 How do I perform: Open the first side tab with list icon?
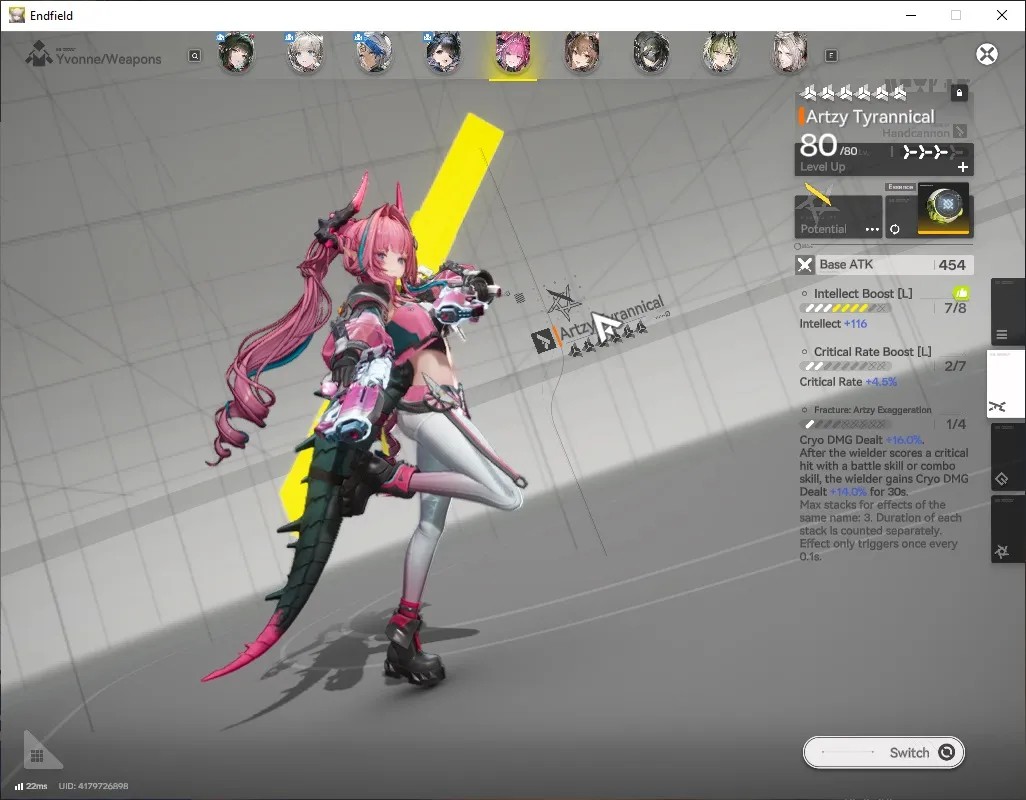1002,335
